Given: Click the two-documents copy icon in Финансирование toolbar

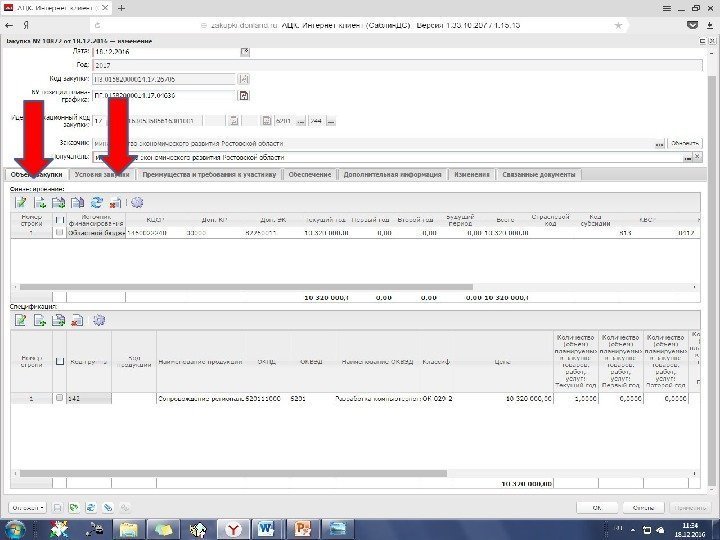Looking at the screenshot, I should (x=78, y=202).
